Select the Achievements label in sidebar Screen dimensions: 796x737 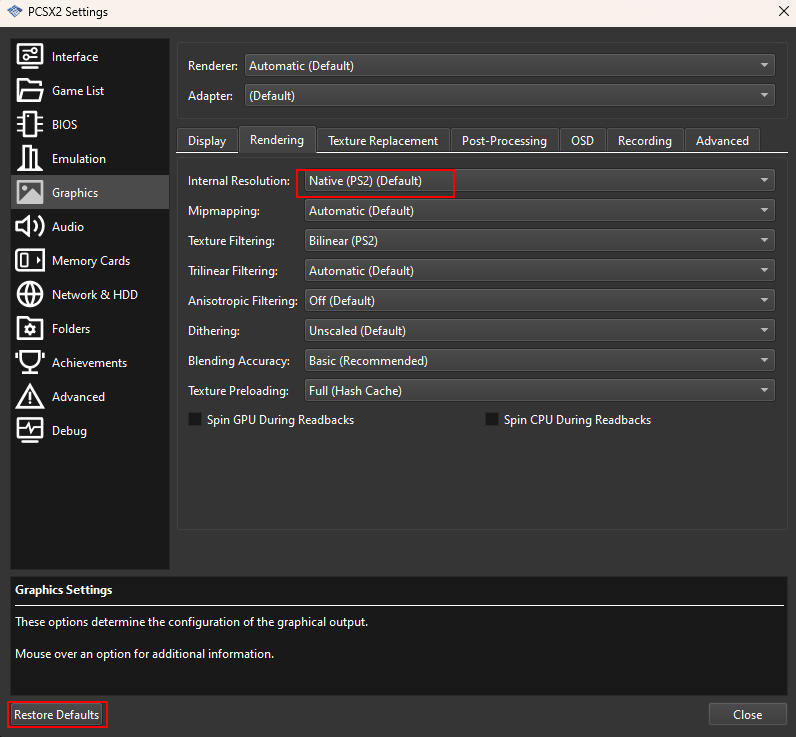[x=89, y=363]
